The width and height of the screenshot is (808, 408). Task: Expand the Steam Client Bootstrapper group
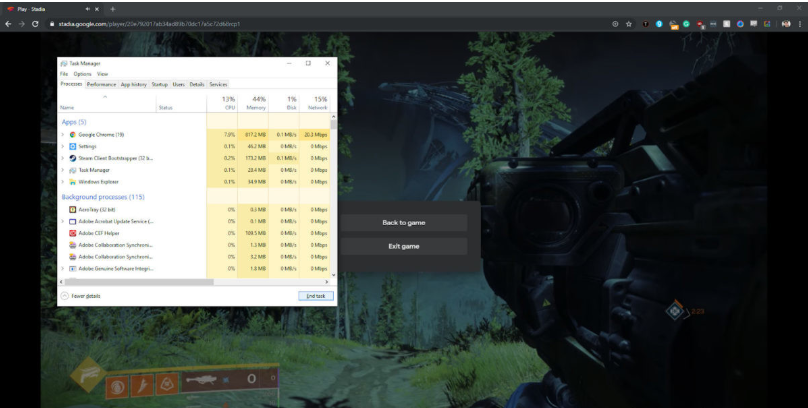tap(62, 158)
